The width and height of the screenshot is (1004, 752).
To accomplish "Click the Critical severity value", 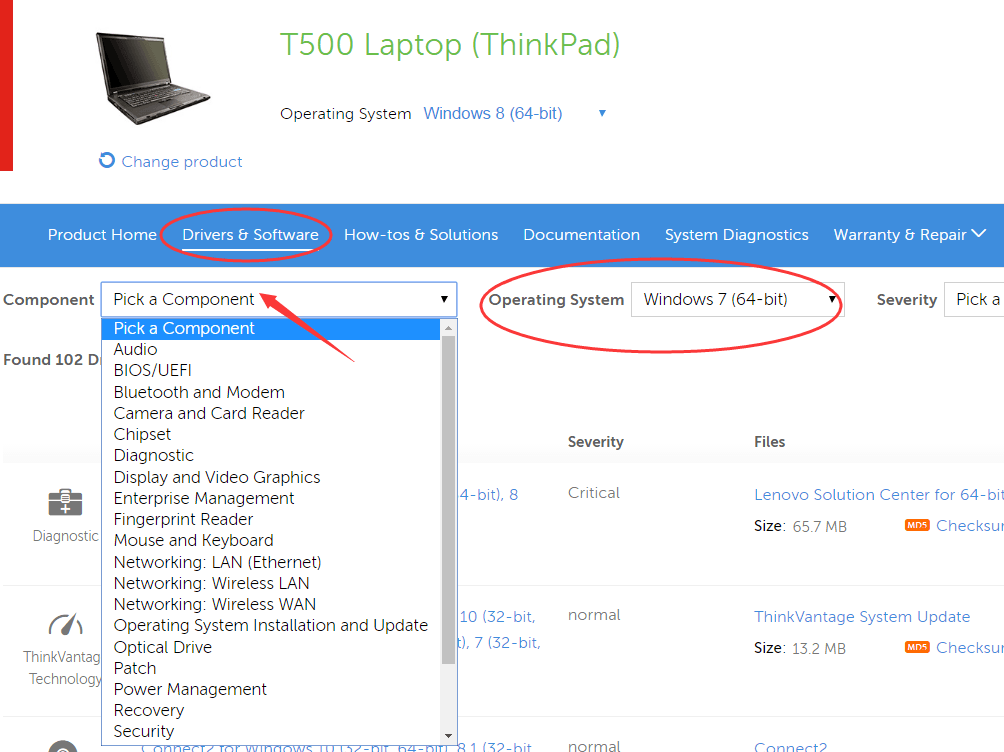I will coord(594,493).
